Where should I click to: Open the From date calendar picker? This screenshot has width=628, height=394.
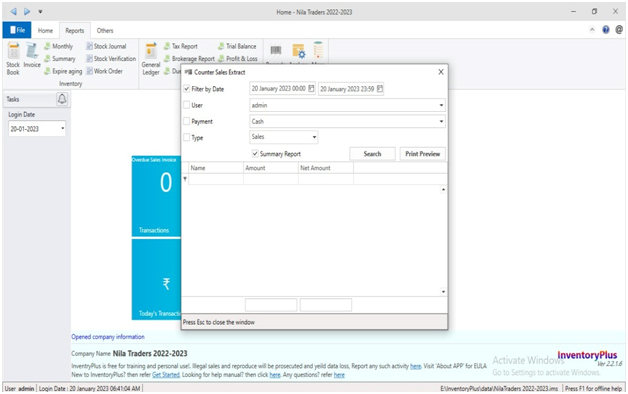click(311, 88)
